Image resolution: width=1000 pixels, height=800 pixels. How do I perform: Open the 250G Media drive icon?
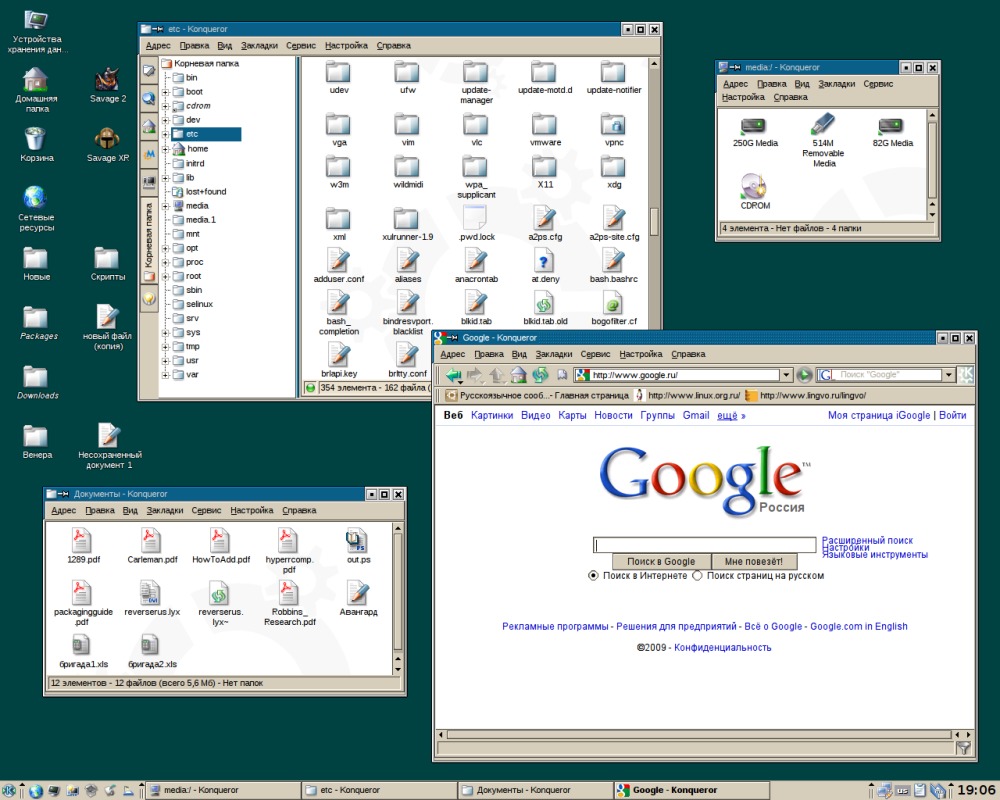pos(755,132)
